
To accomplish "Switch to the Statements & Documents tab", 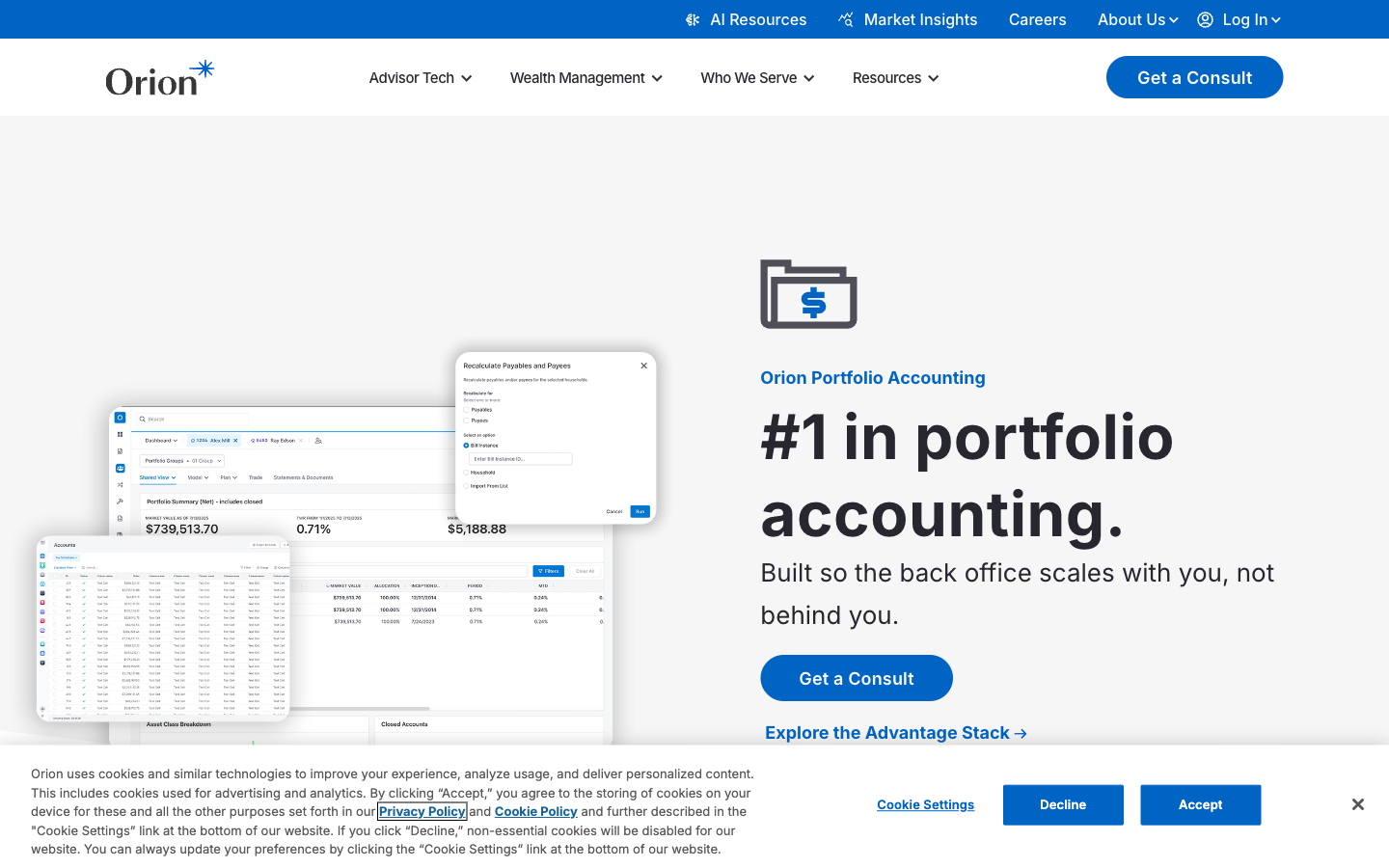I will pos(303,477).
